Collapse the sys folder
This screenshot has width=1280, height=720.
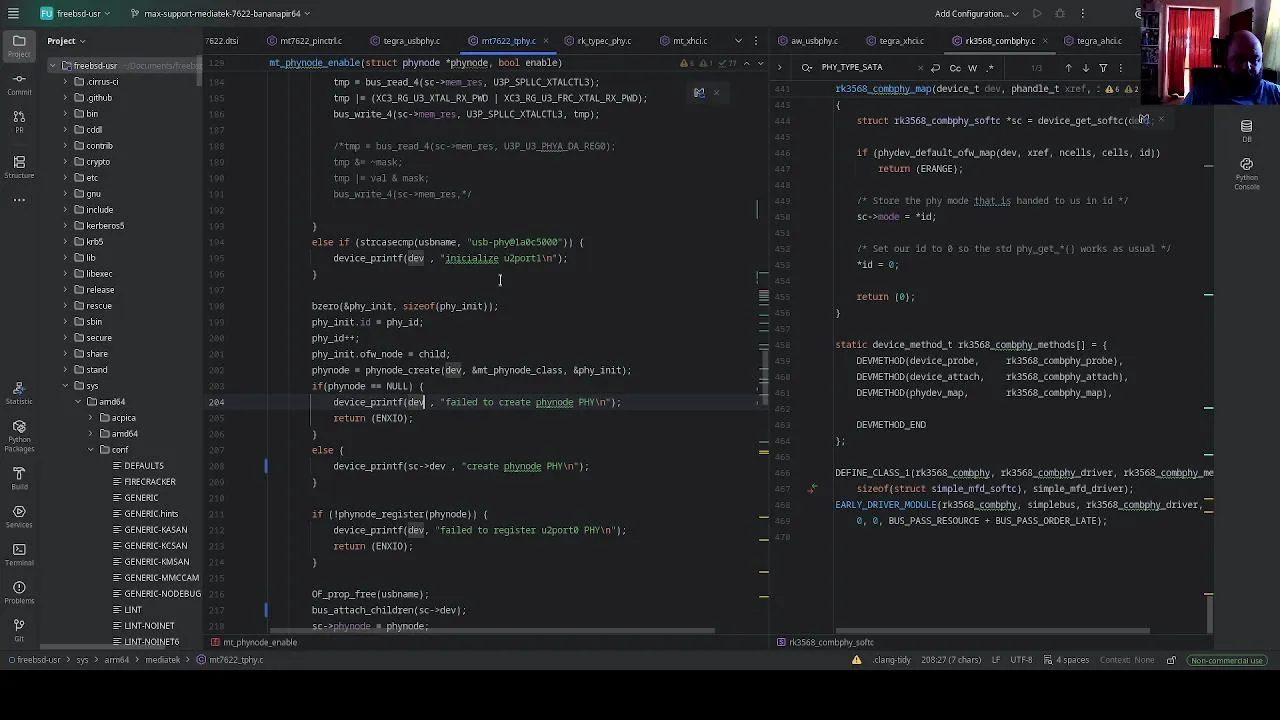(65, 386)
